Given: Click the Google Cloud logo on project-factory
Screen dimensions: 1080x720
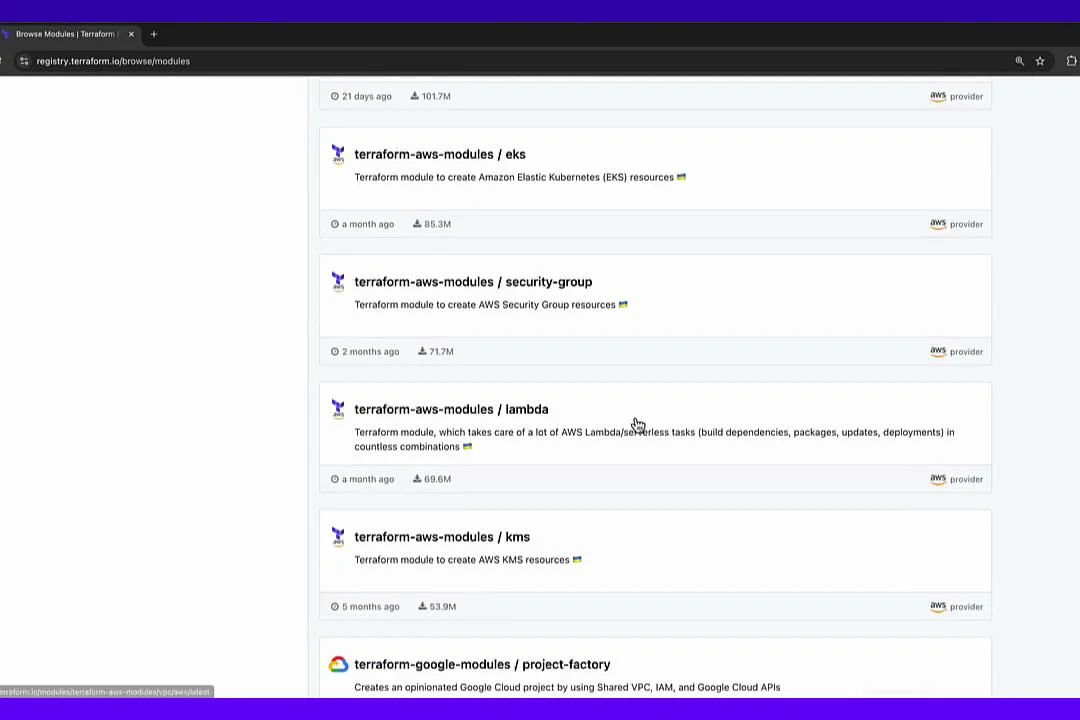Looking at the screenshot, I should [338, 664].
